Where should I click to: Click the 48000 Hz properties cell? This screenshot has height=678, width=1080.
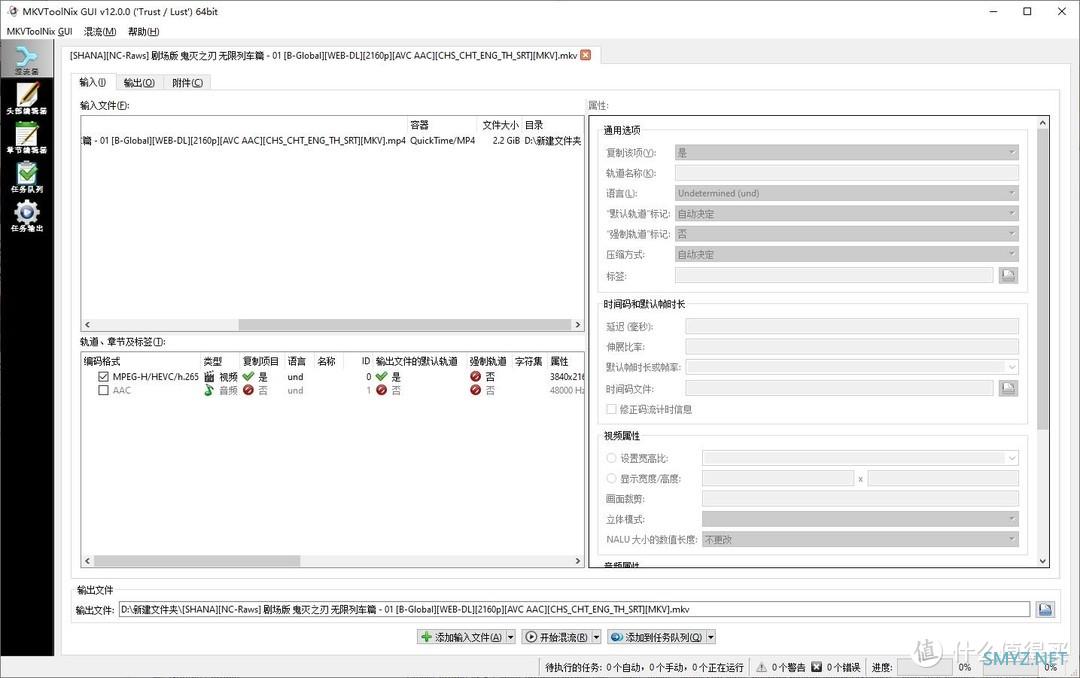tap(566, 390)
